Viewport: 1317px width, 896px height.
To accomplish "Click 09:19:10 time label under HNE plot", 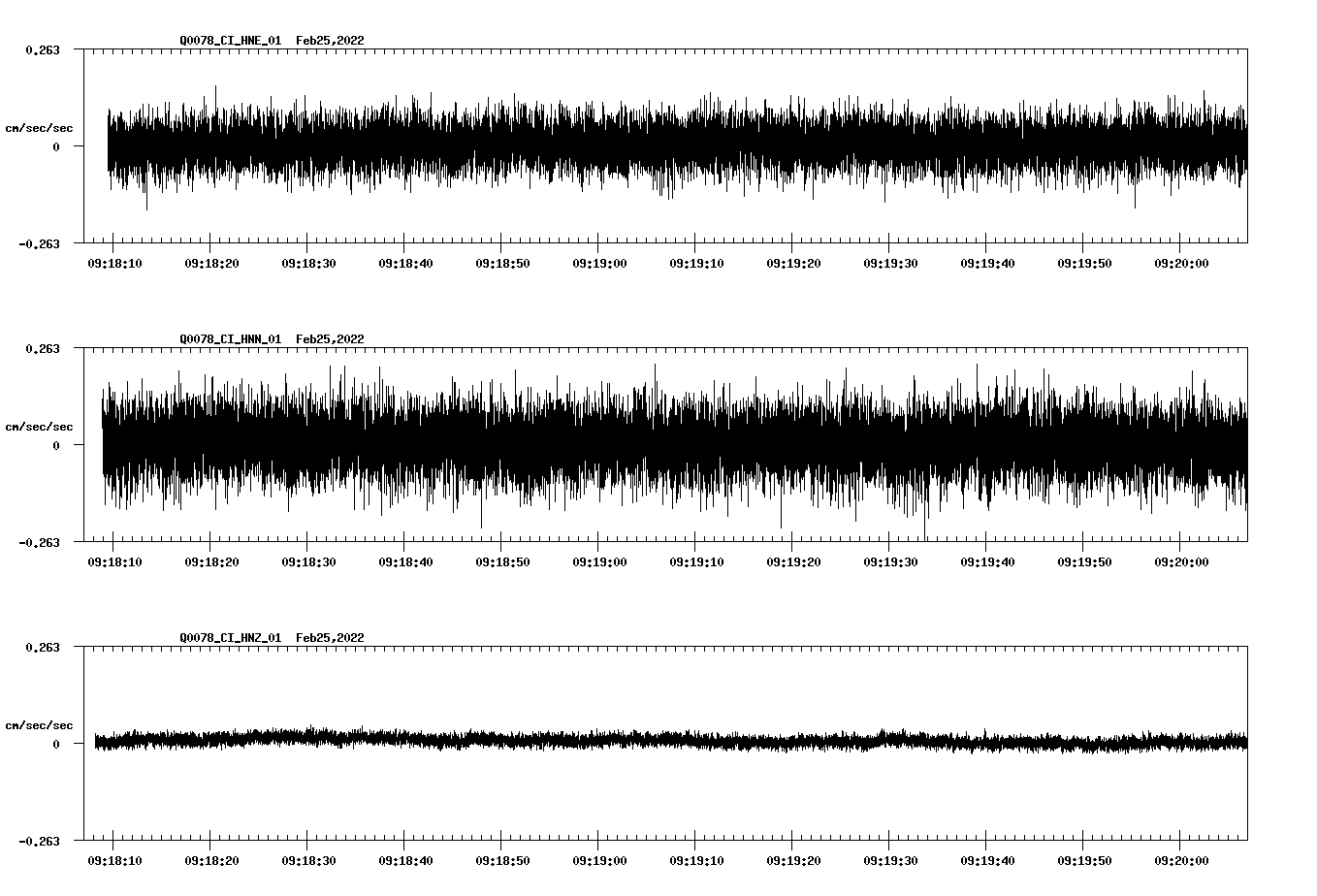I will (x=696, y=263).
